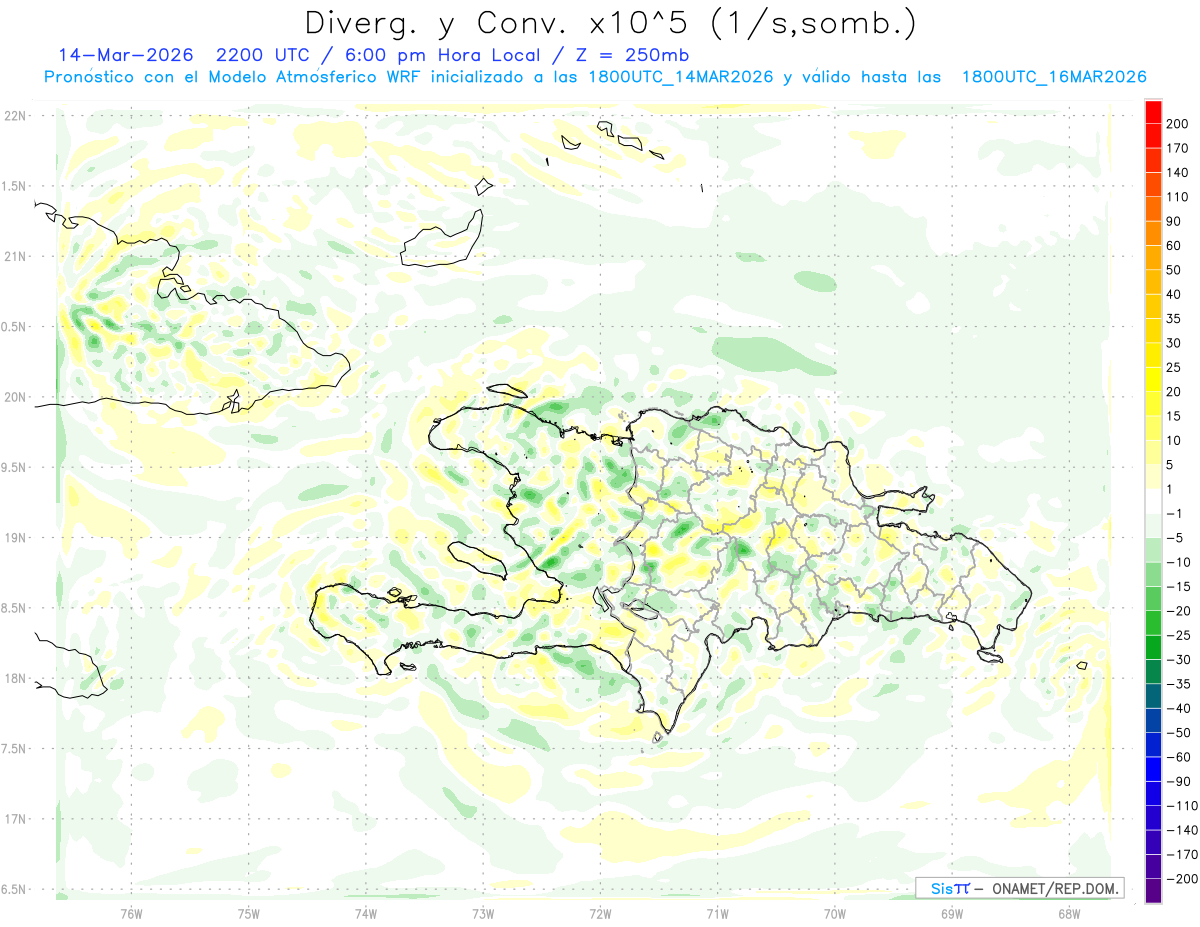The image size is (1200, 927).
Task: Click the '1800UTC_16MAR2026' valid-until time
Action: [1053, 77]
